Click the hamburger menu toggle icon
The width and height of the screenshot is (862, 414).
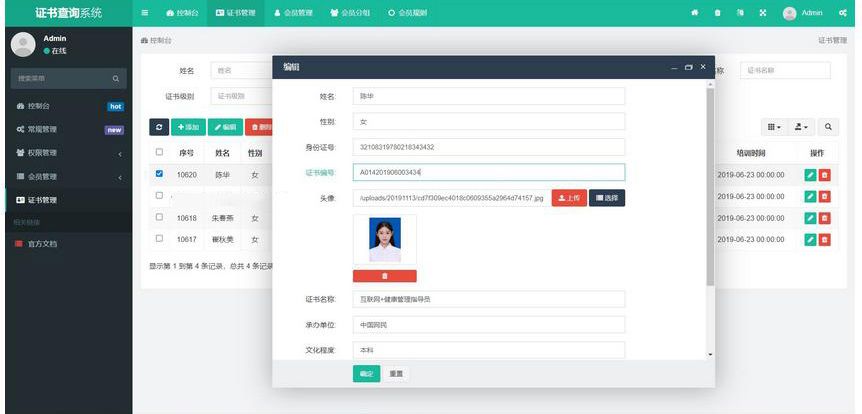click(145, 13)
